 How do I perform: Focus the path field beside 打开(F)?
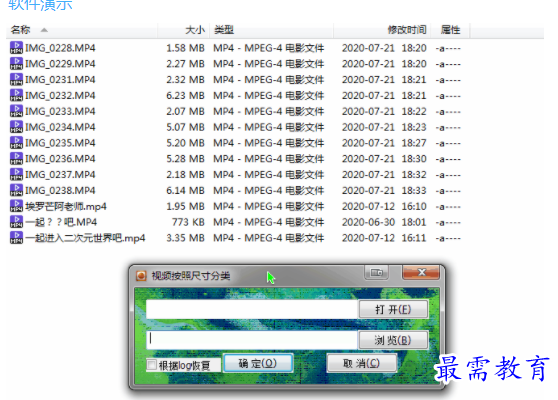[252, 309]
